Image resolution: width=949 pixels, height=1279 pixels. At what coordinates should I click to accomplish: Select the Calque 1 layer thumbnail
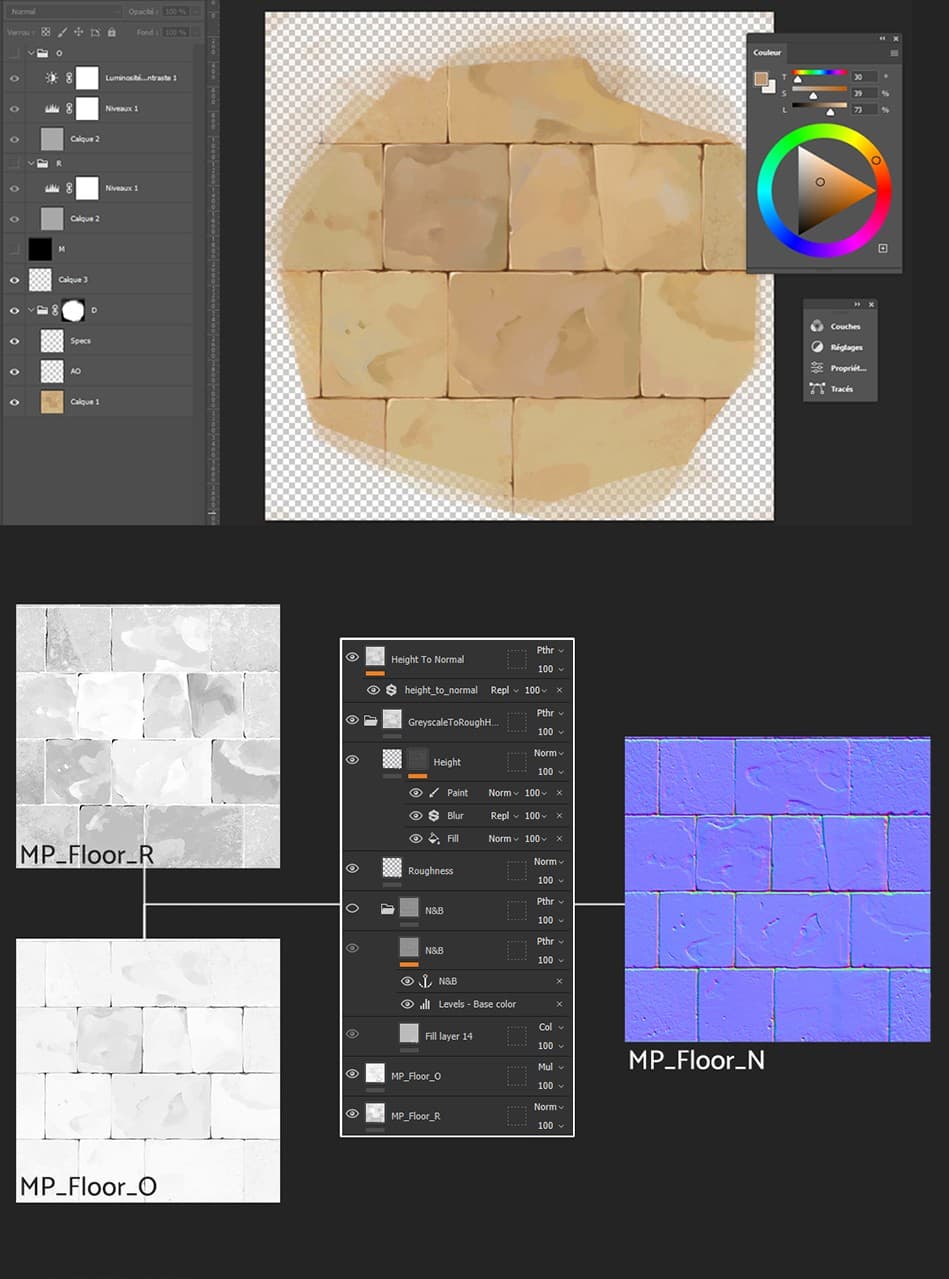point(51,402)
